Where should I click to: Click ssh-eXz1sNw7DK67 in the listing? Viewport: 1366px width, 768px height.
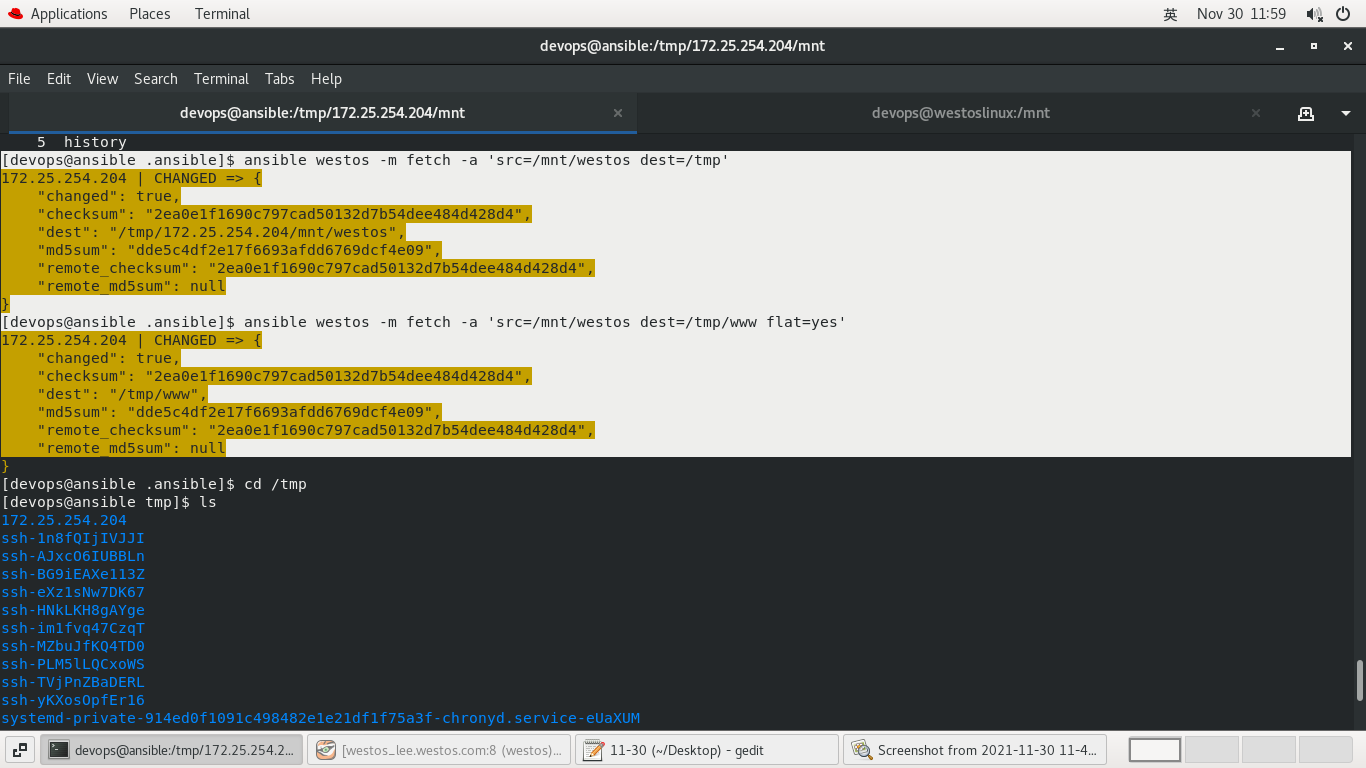tap(73, 592)
